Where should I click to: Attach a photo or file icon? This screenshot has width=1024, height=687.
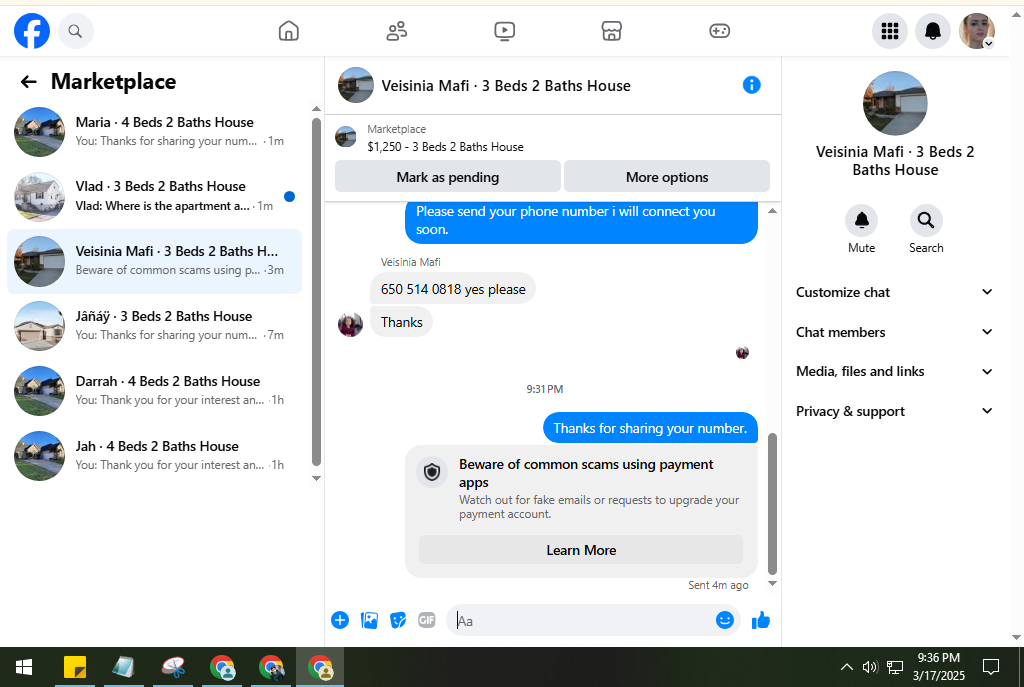pyautogui.click(x=369, y=620)
